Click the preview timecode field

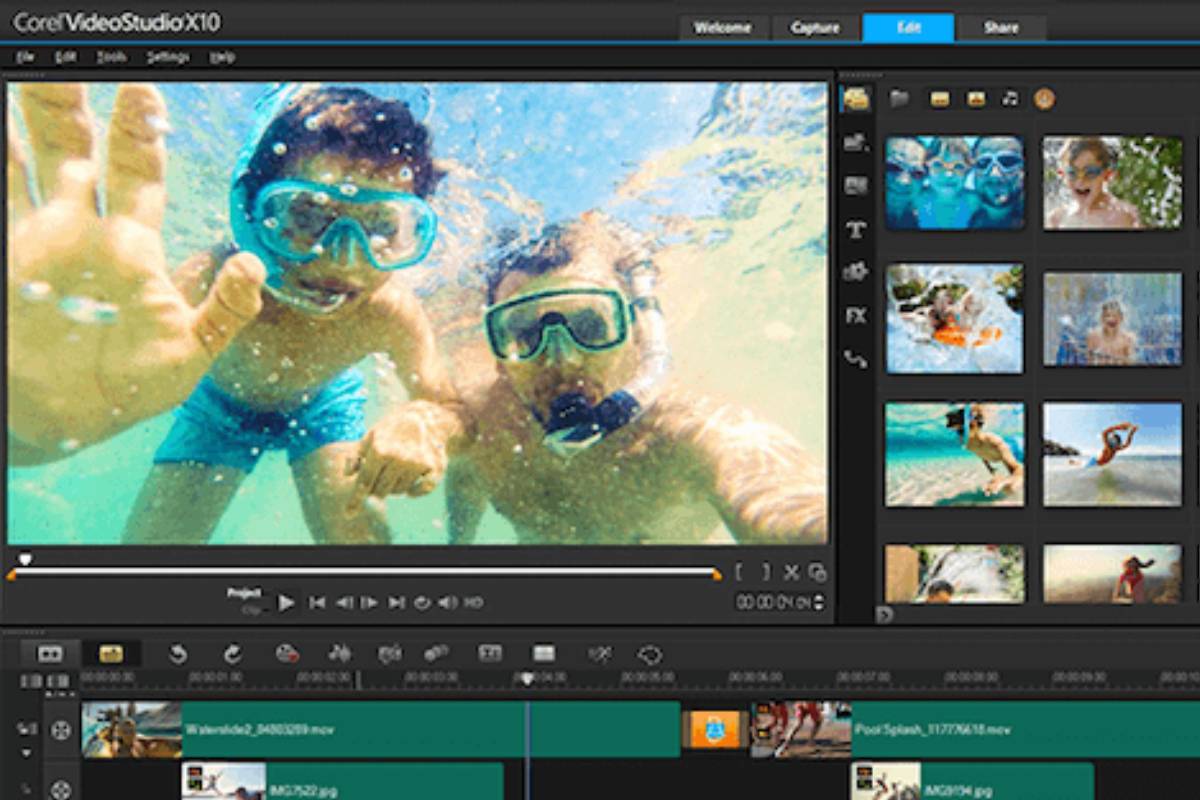[x=774, y=603]
